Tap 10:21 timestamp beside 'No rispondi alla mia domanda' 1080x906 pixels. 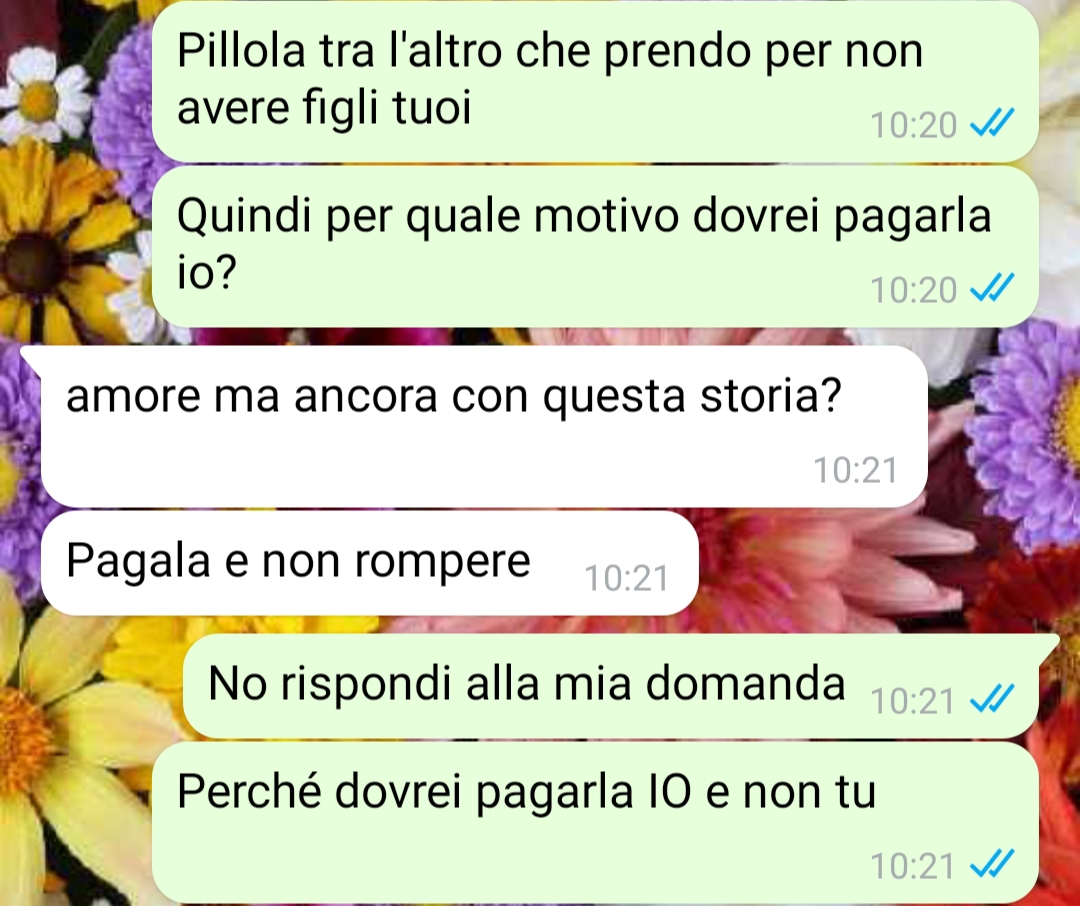tap(912, 701)
